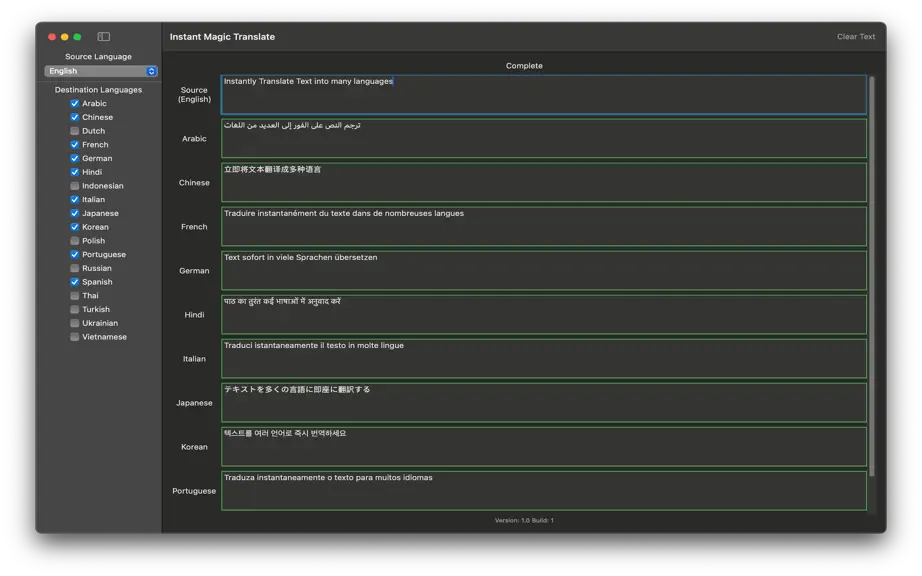Select the Chinese translation text box
Image resolution: width=922 pixels, height=576 pixels.
click(543, 183)
